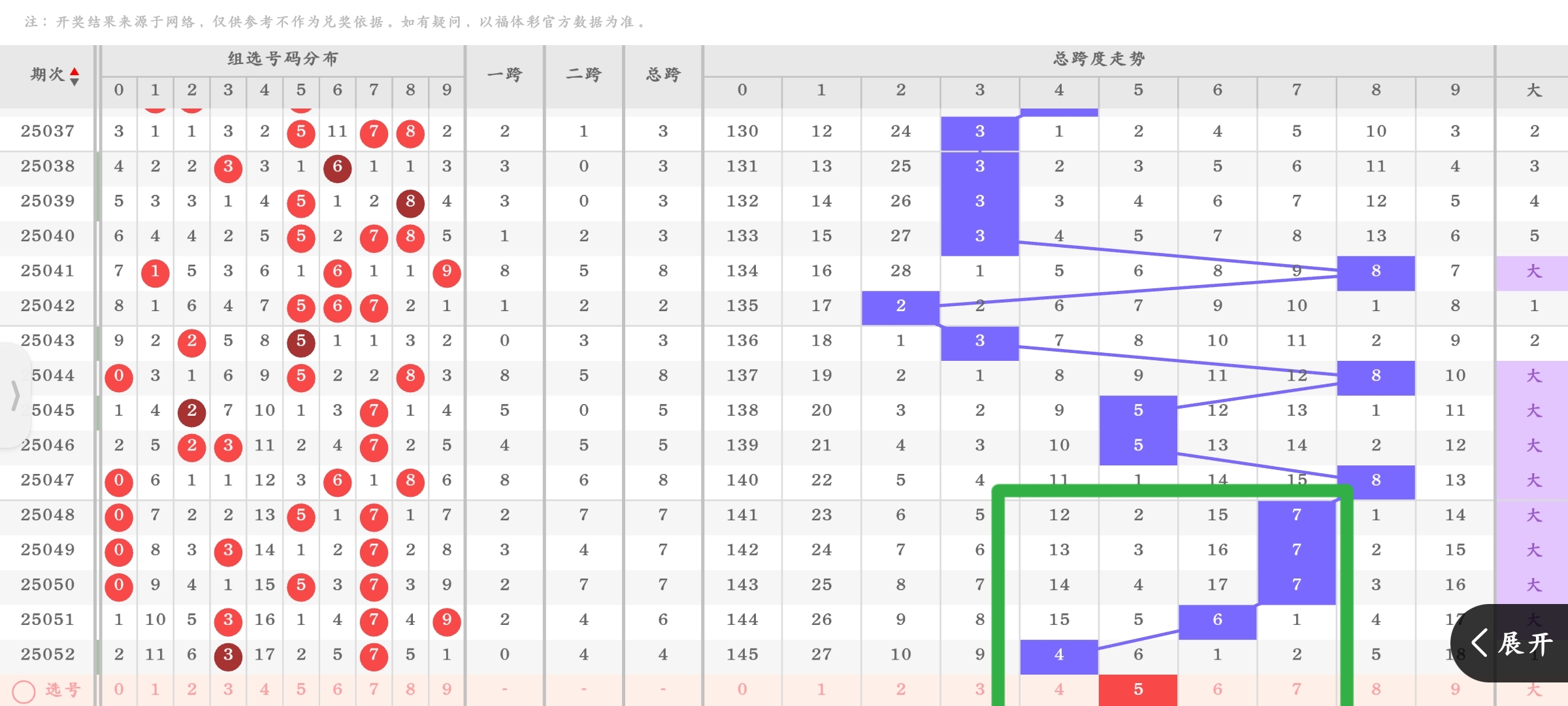Click red ball 5 in row 25037
This screenshot has height=706, width=1568.
[301, 133]
